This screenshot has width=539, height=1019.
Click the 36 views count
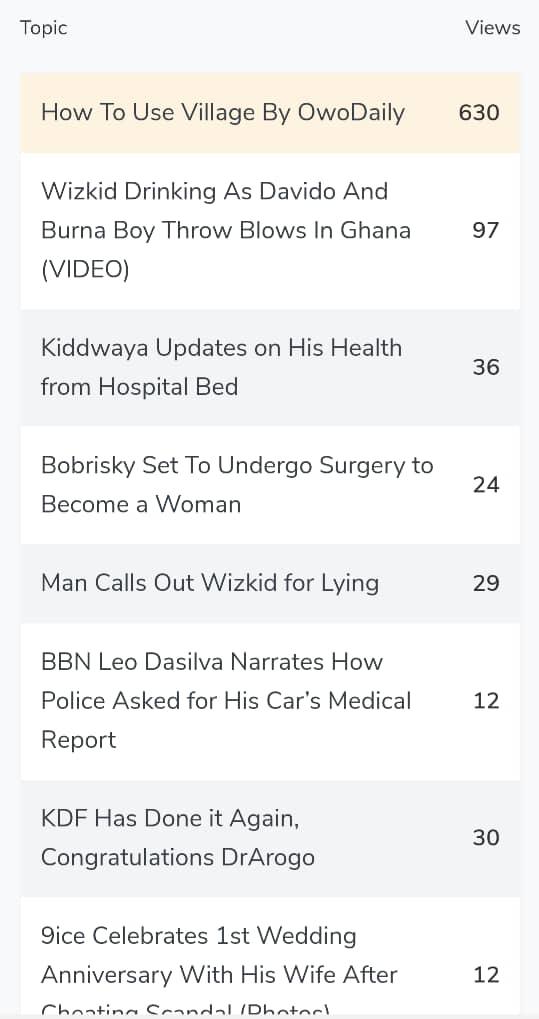[486, 367]
